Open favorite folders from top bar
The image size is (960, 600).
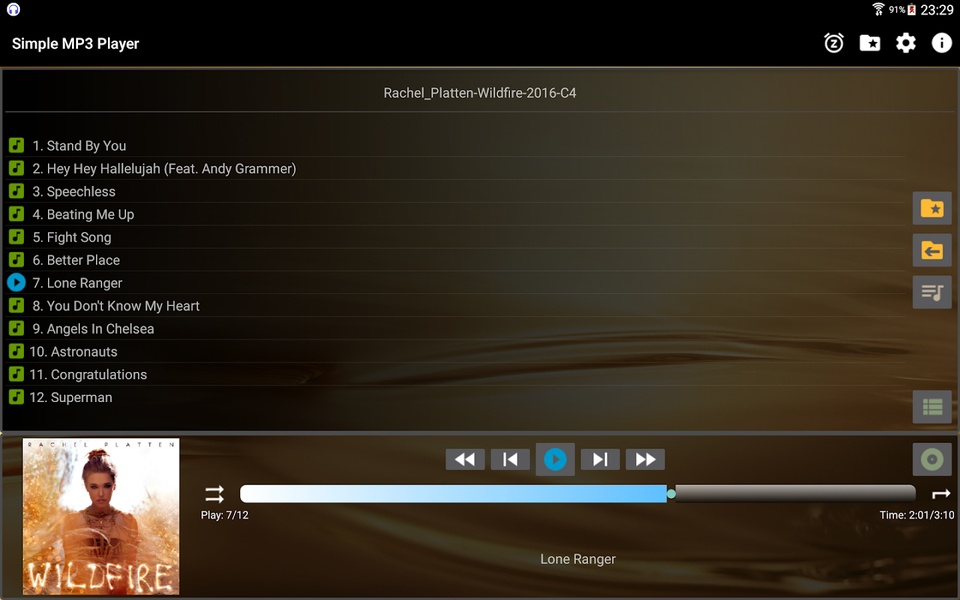coord(869,43)
